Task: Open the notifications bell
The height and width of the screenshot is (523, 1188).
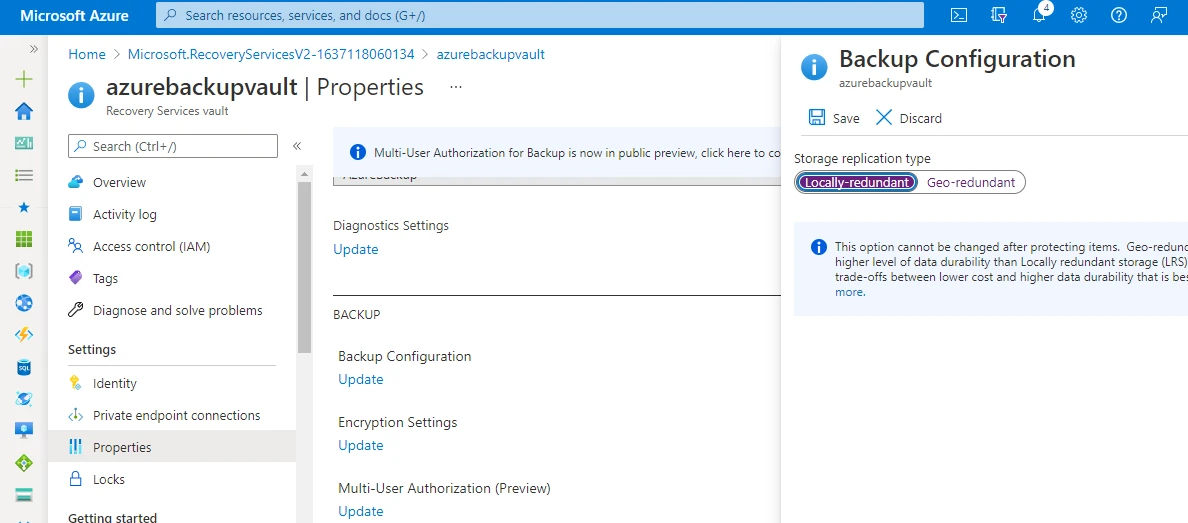Action: [1040, 15]
